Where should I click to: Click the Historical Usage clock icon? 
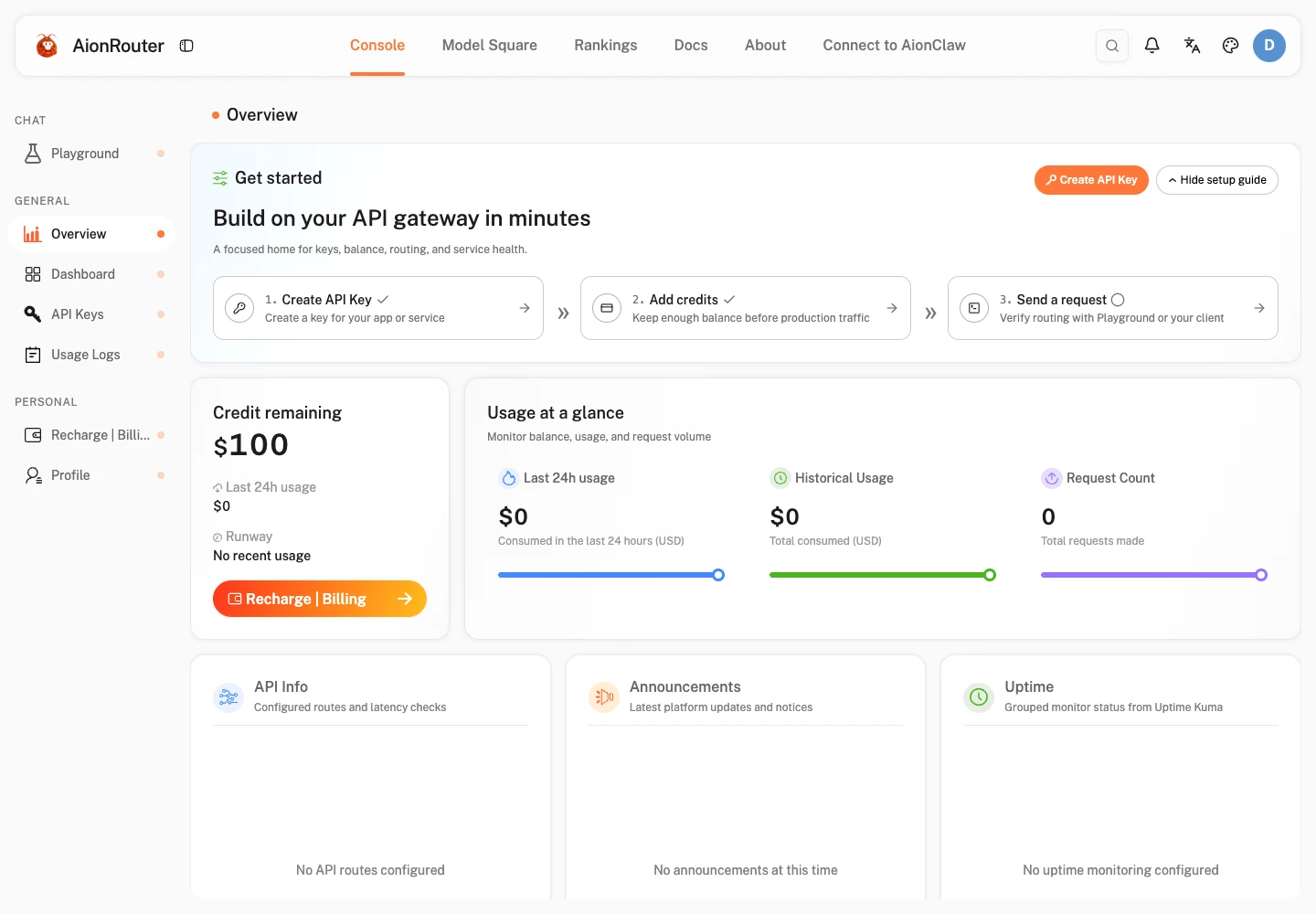(x=780, y=478)
